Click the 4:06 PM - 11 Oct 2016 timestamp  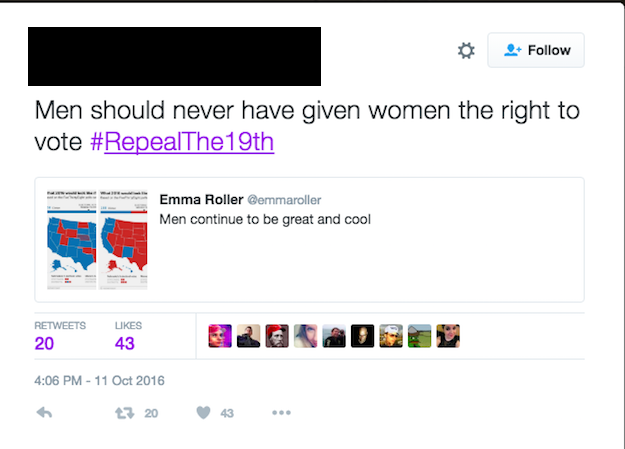pos(99,381)
